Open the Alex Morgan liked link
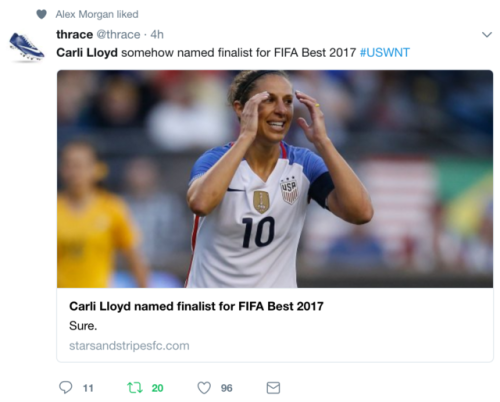This screenshot has height=402, width=500. [x=97, y=14]
